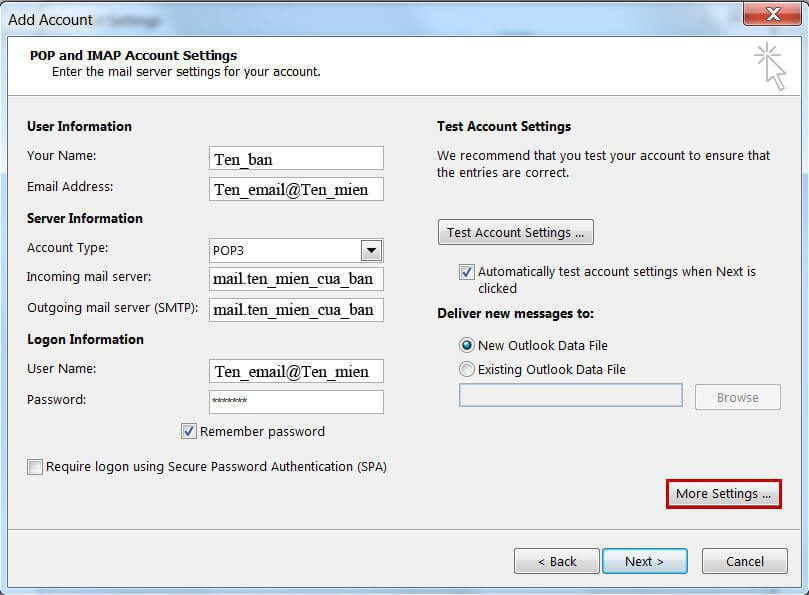The image size is (809, 595).
Task: Focus the Your Name text field
Action: click(296, 159)
